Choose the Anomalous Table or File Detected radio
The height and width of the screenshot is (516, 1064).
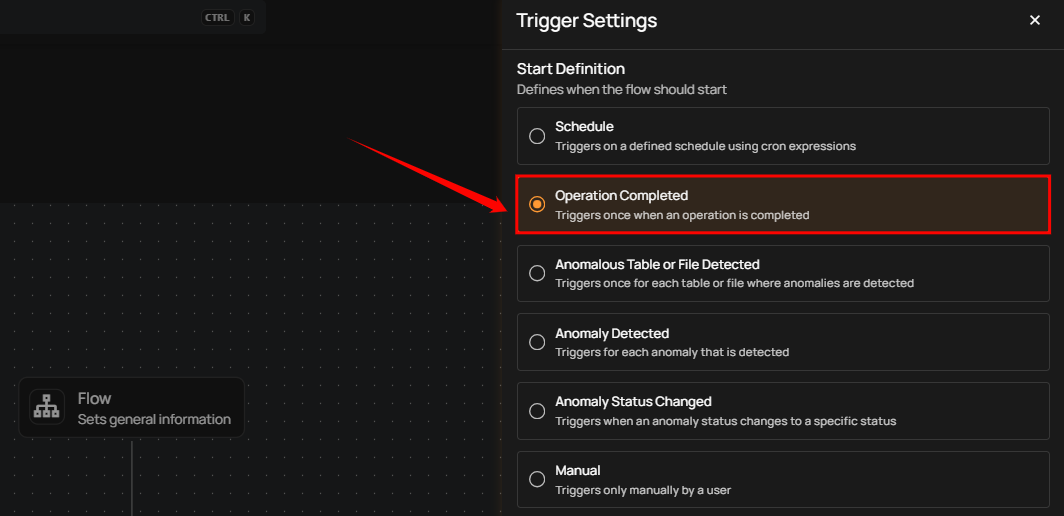point(537,273)
